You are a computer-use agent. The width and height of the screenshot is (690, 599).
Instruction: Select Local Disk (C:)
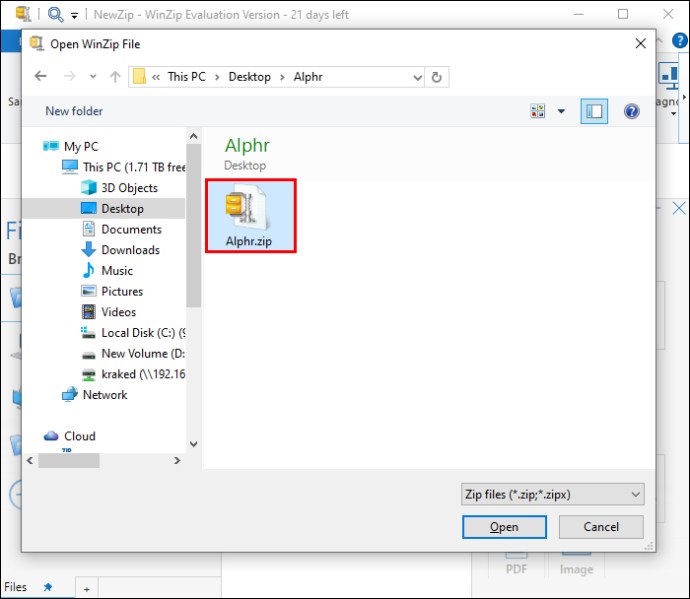point(143,333)
